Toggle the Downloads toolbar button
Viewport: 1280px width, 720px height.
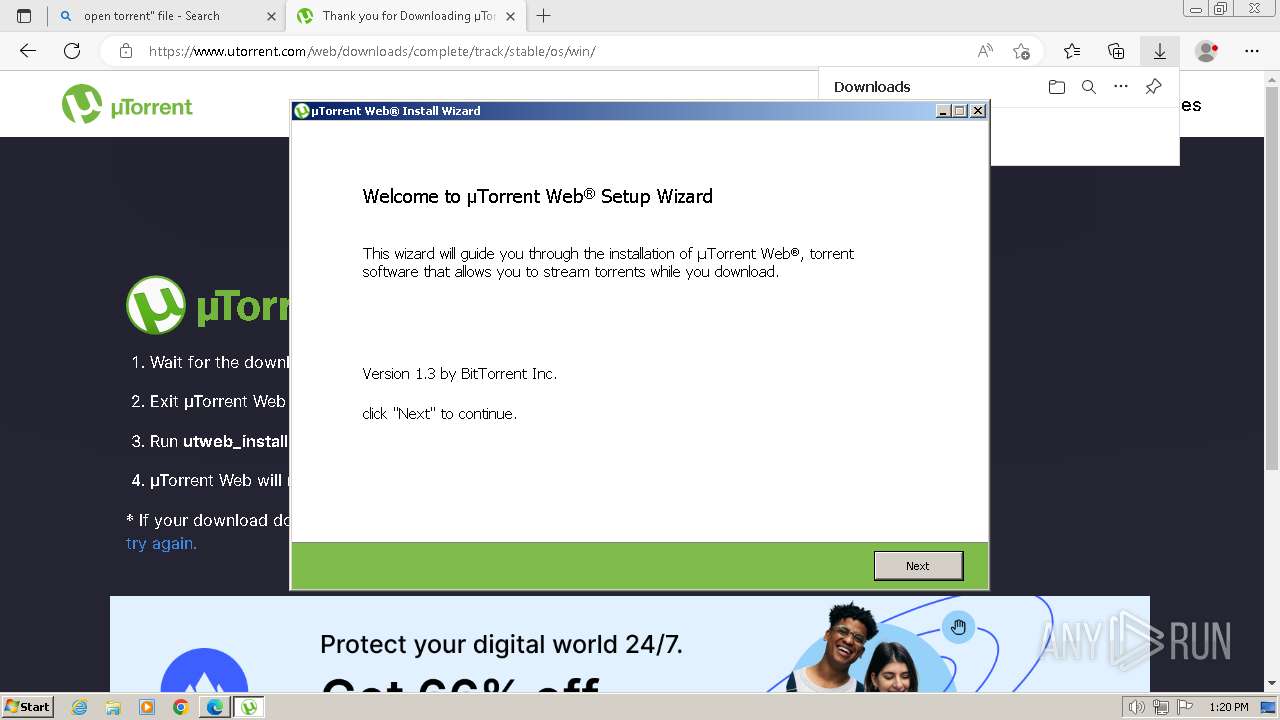point(1160,51)
